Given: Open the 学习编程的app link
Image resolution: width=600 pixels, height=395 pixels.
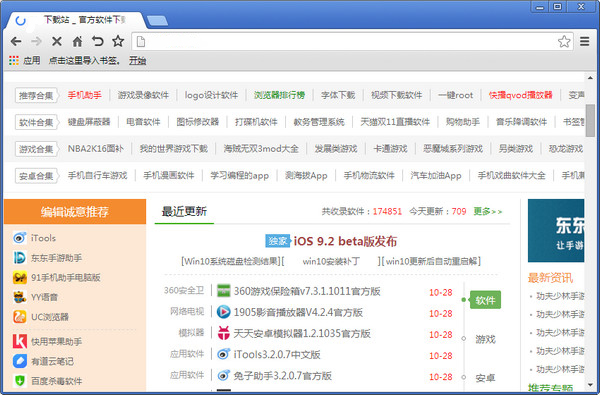Looking at the screenshot, I should 240,175.
